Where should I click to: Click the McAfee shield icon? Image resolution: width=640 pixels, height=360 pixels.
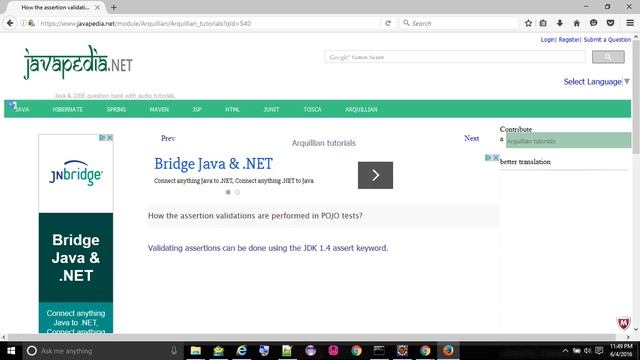click(623, 324)
